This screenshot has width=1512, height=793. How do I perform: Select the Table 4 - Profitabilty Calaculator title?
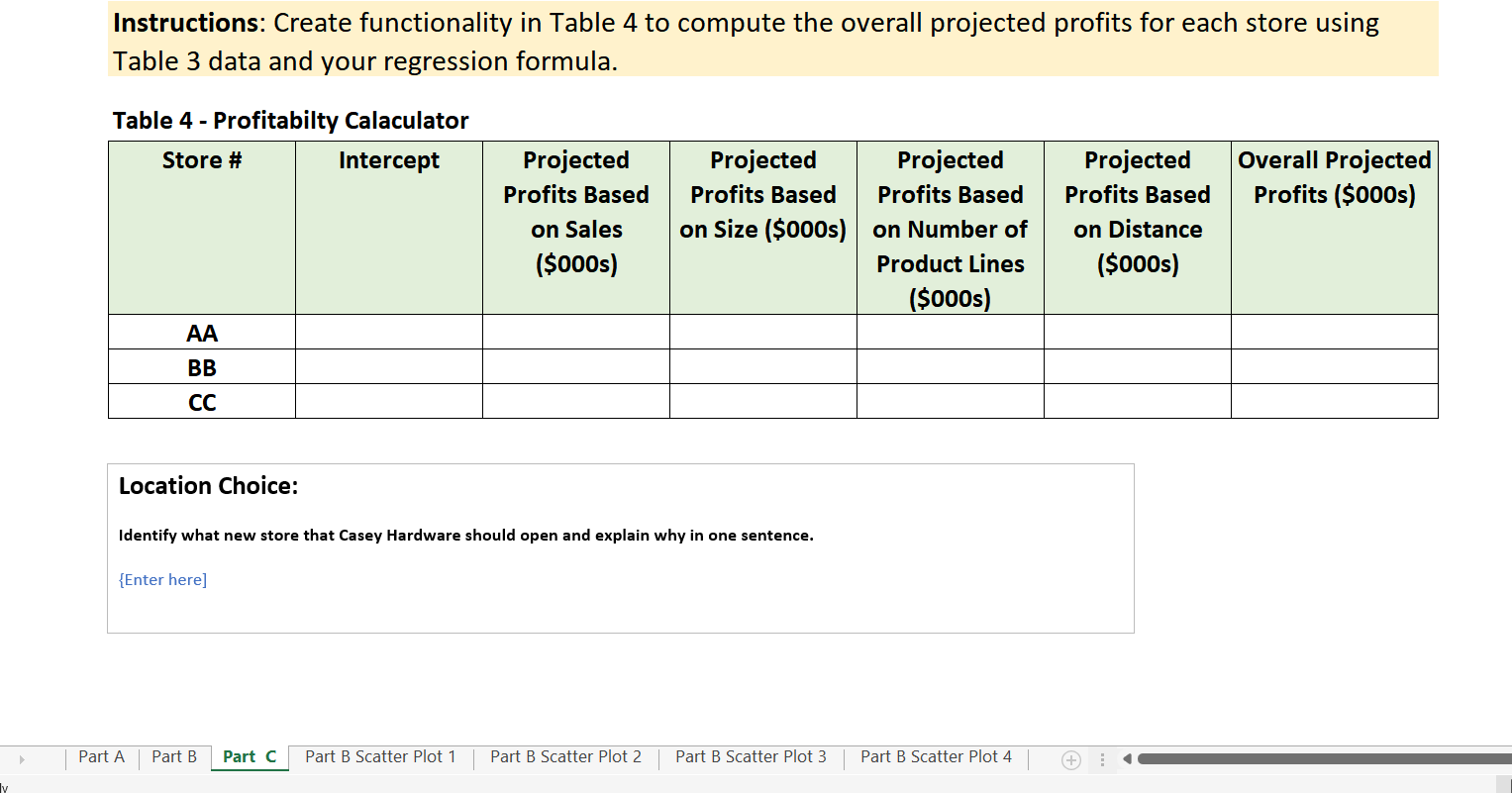tap(289, 120)
